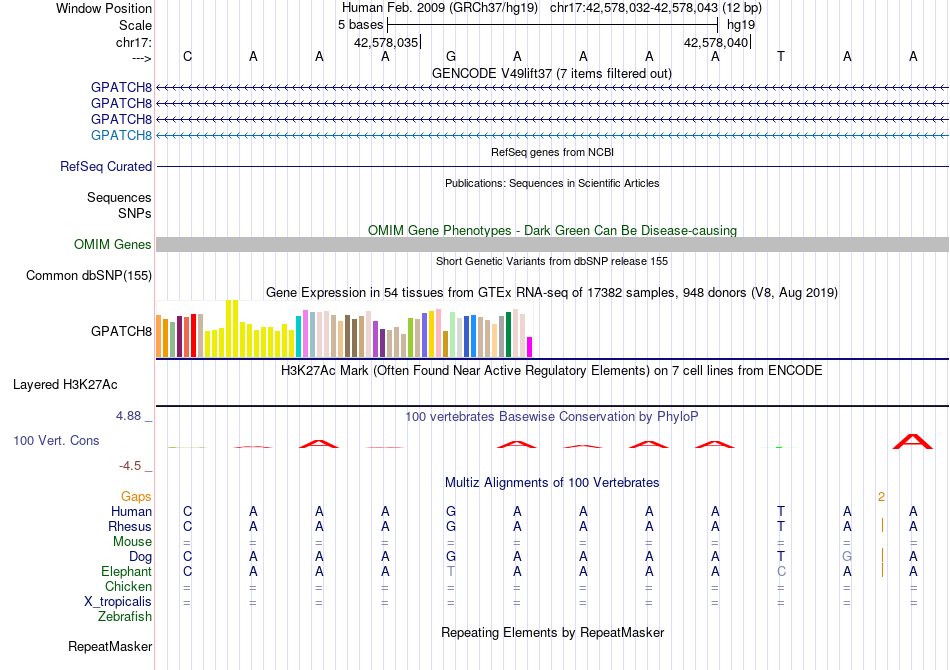The width and height of the screenshot is (950, 670).
Task: Click the Window Position track label
Action: click(104, 8)
